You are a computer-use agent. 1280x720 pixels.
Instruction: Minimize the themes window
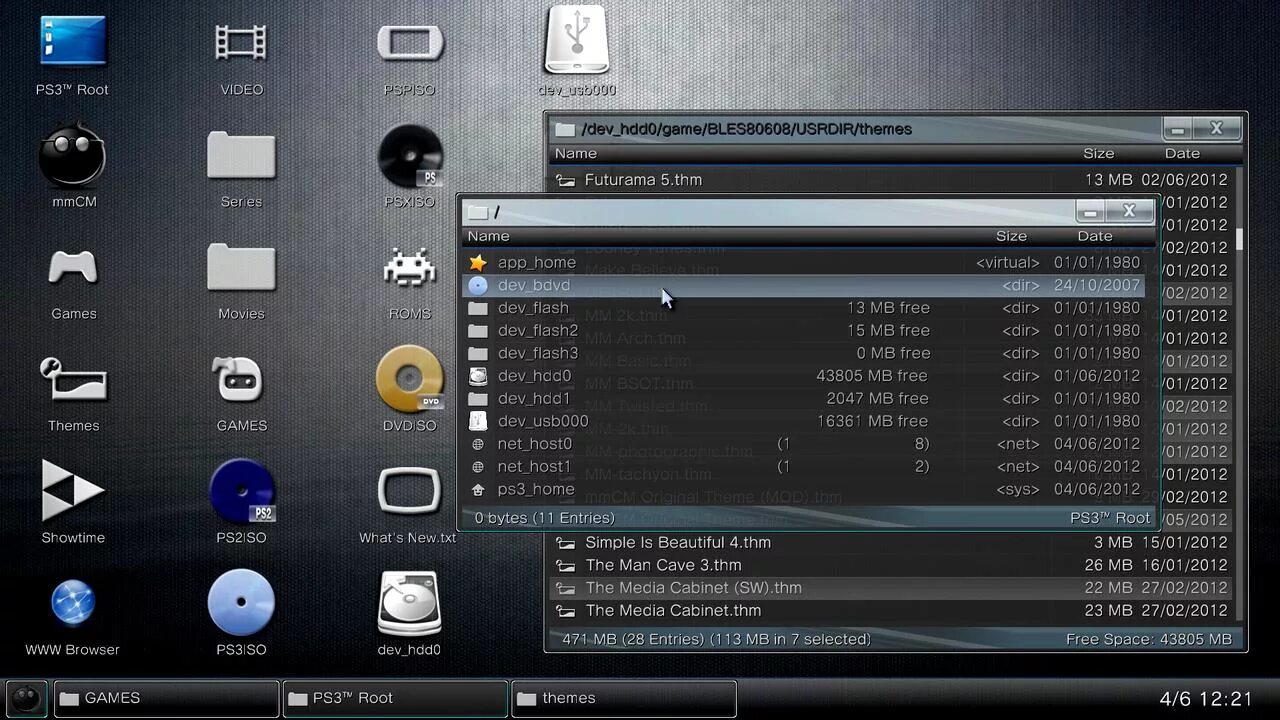[x=1177, y=128]
